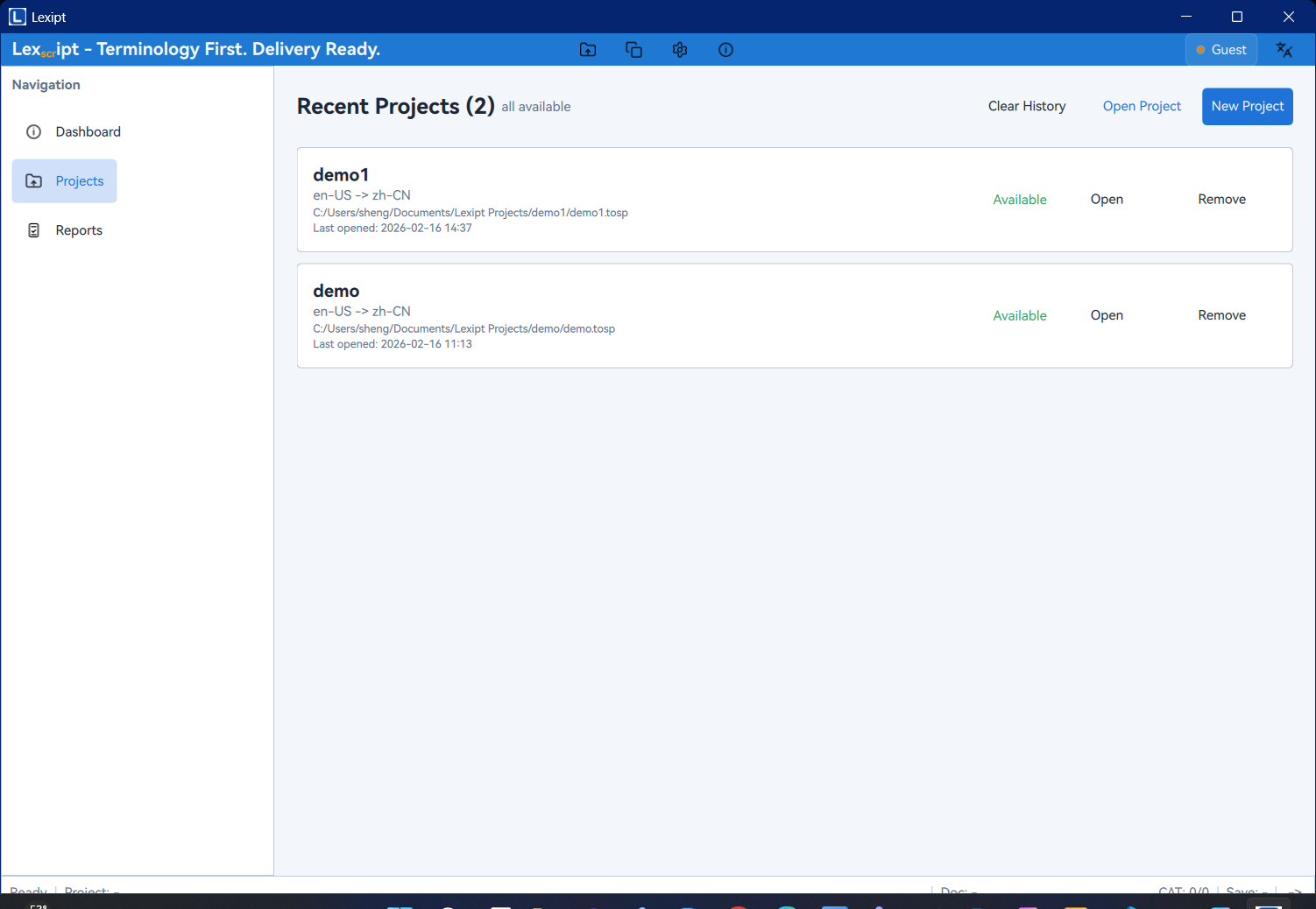Click Clear History
Screen dimensions: 1316x909
coord(1026,106)
